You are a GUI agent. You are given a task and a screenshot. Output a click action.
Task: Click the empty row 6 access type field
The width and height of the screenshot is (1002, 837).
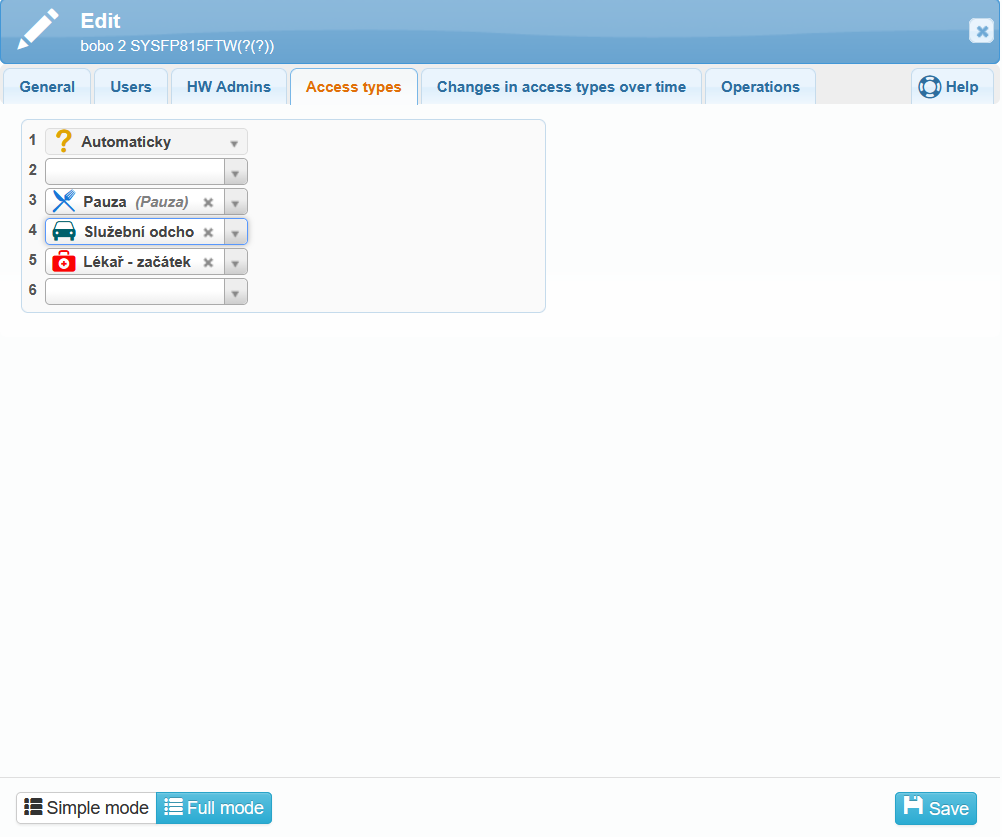pos(135,291)
